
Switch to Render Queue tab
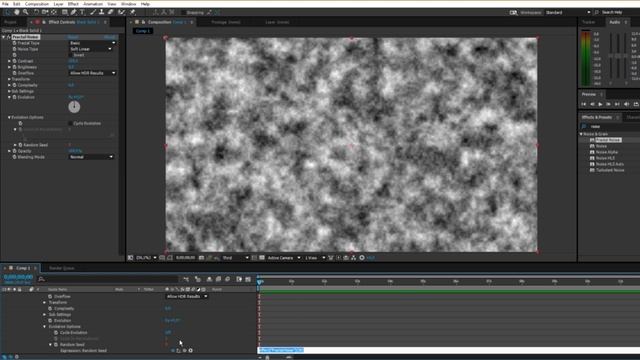coord(62,268)
